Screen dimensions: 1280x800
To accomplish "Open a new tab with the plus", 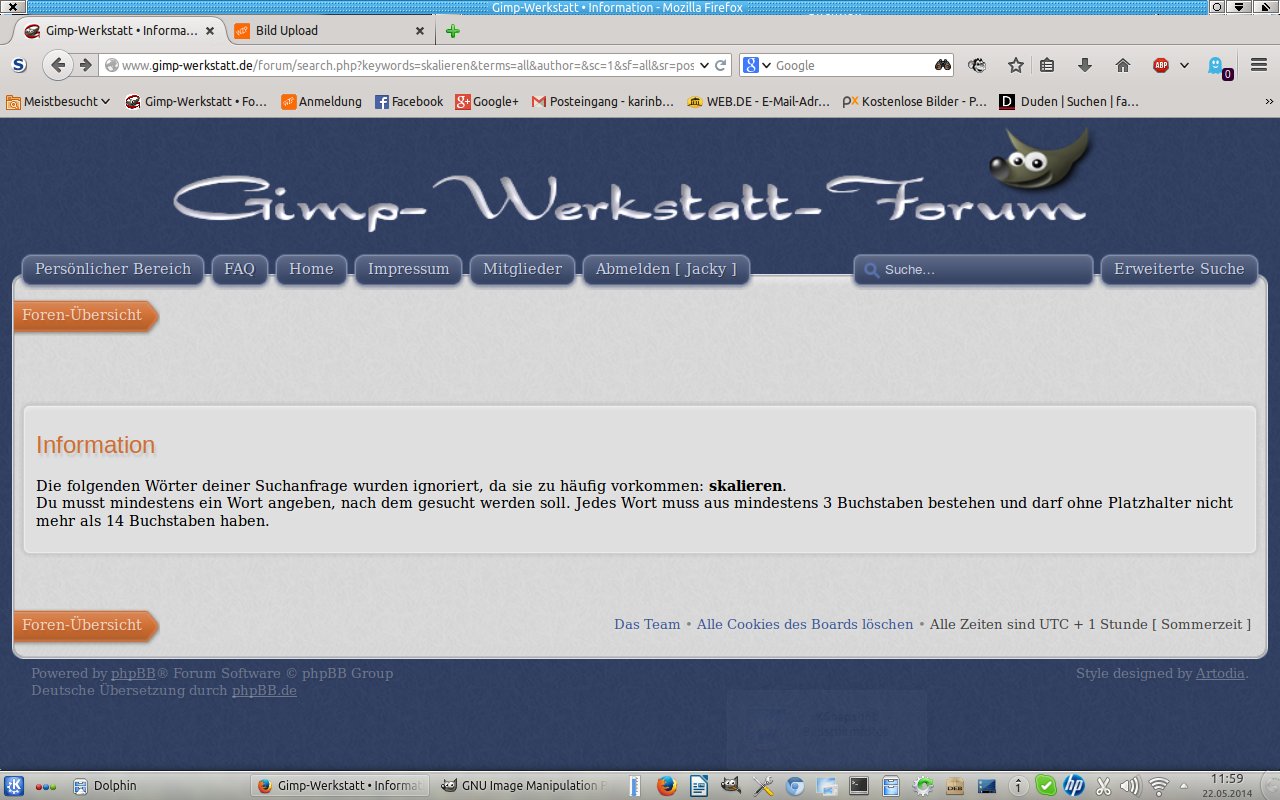I will [x=452, y=31].
